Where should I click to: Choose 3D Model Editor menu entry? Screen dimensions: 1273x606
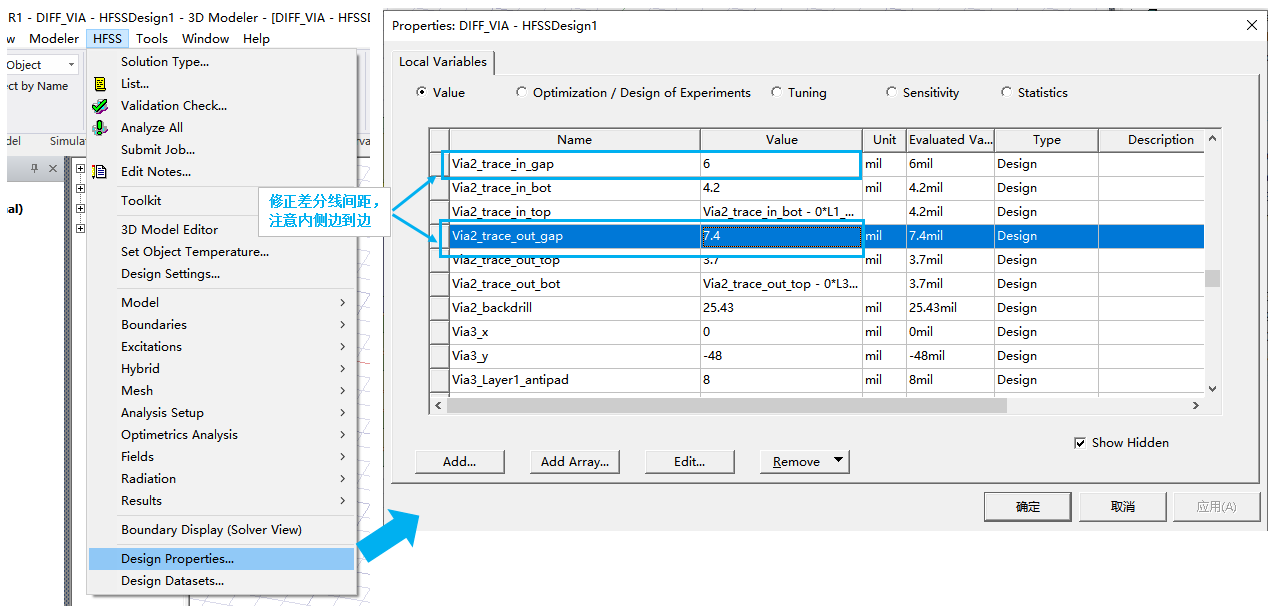coord(221,230)
